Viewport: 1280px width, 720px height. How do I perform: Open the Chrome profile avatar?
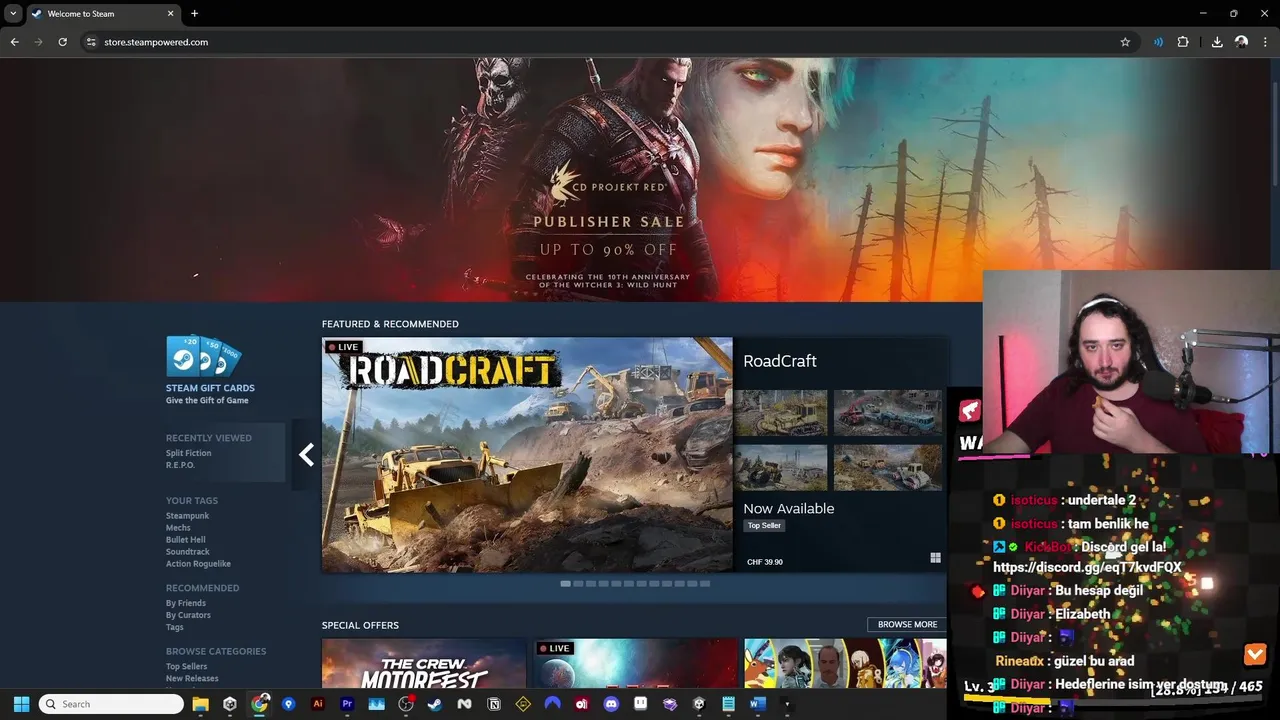click(1241, 42)
